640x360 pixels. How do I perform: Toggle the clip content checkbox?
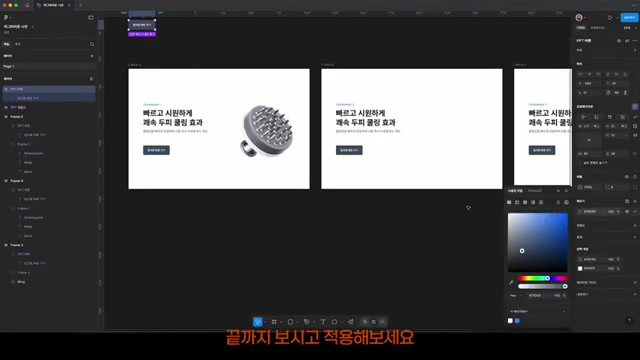tap(580, 162)
